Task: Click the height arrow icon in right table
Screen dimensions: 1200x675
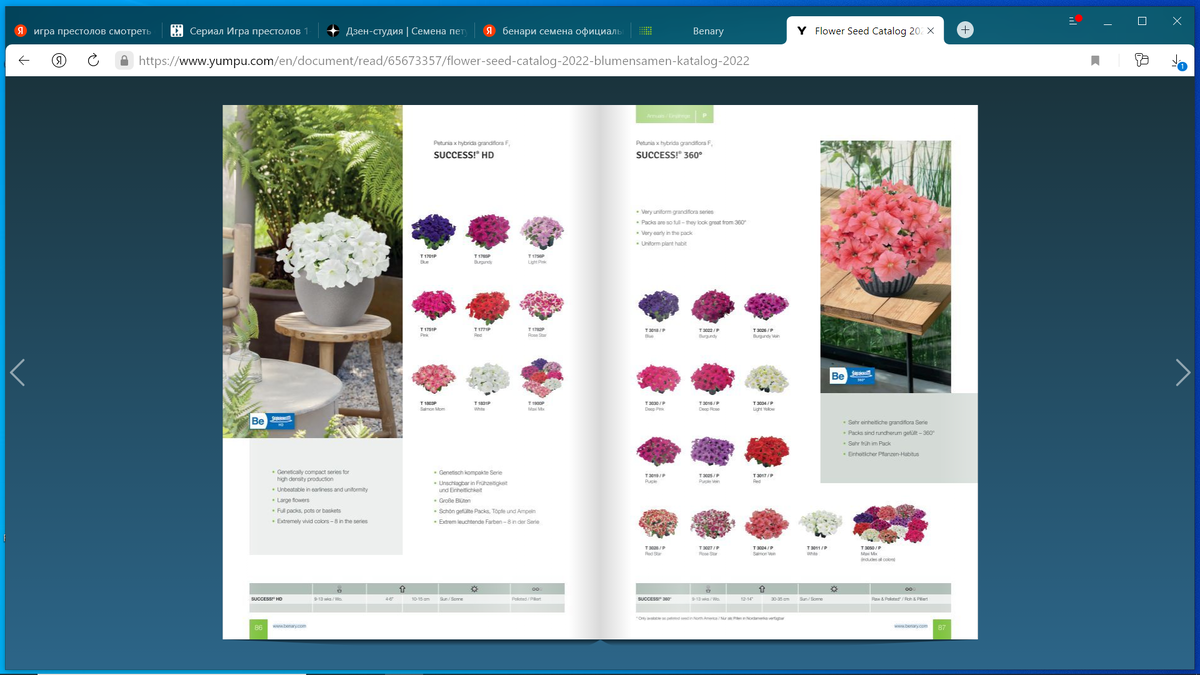Action: [761, 590]
